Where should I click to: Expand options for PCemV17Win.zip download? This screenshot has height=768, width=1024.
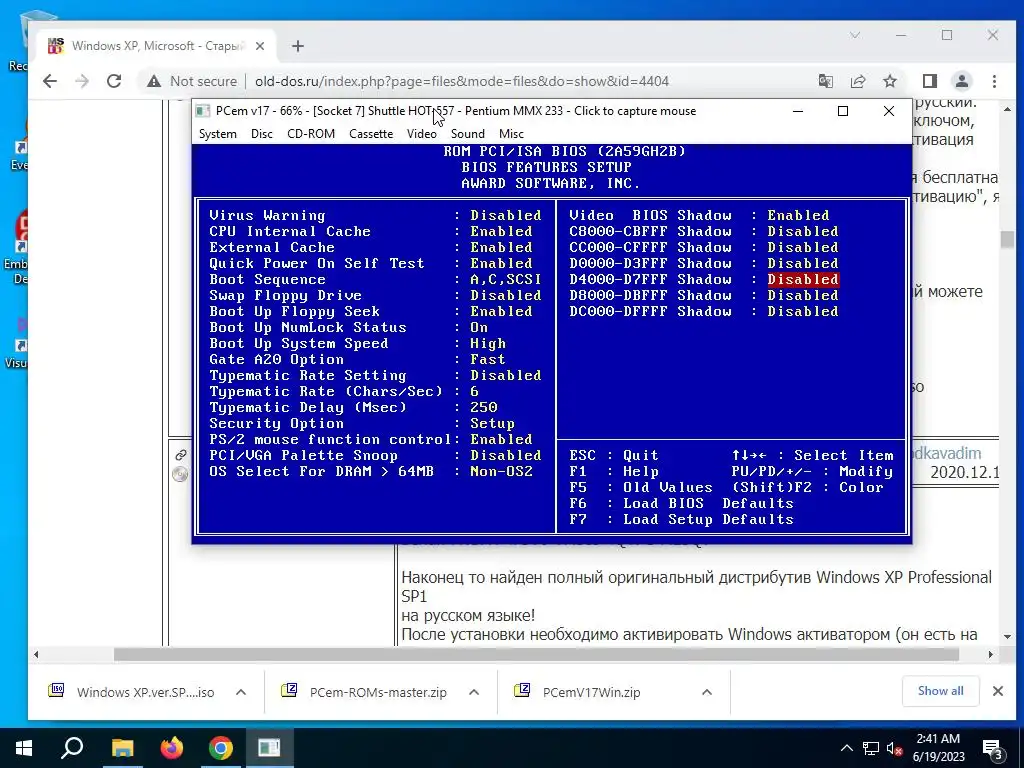pyautogui.click(x=707, y=692)
